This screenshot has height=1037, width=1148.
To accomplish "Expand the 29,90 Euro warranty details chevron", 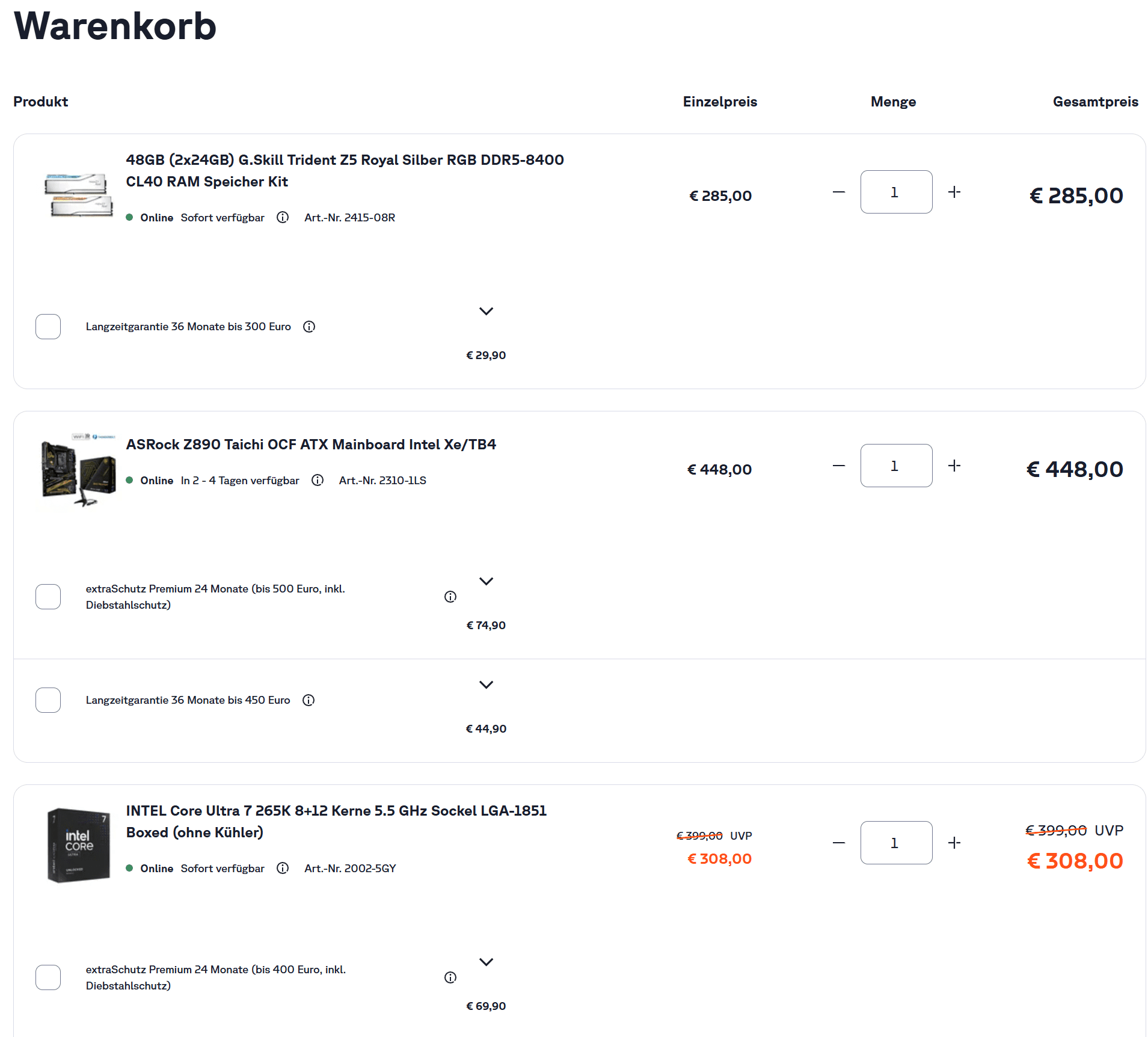I will pos(486,311).
